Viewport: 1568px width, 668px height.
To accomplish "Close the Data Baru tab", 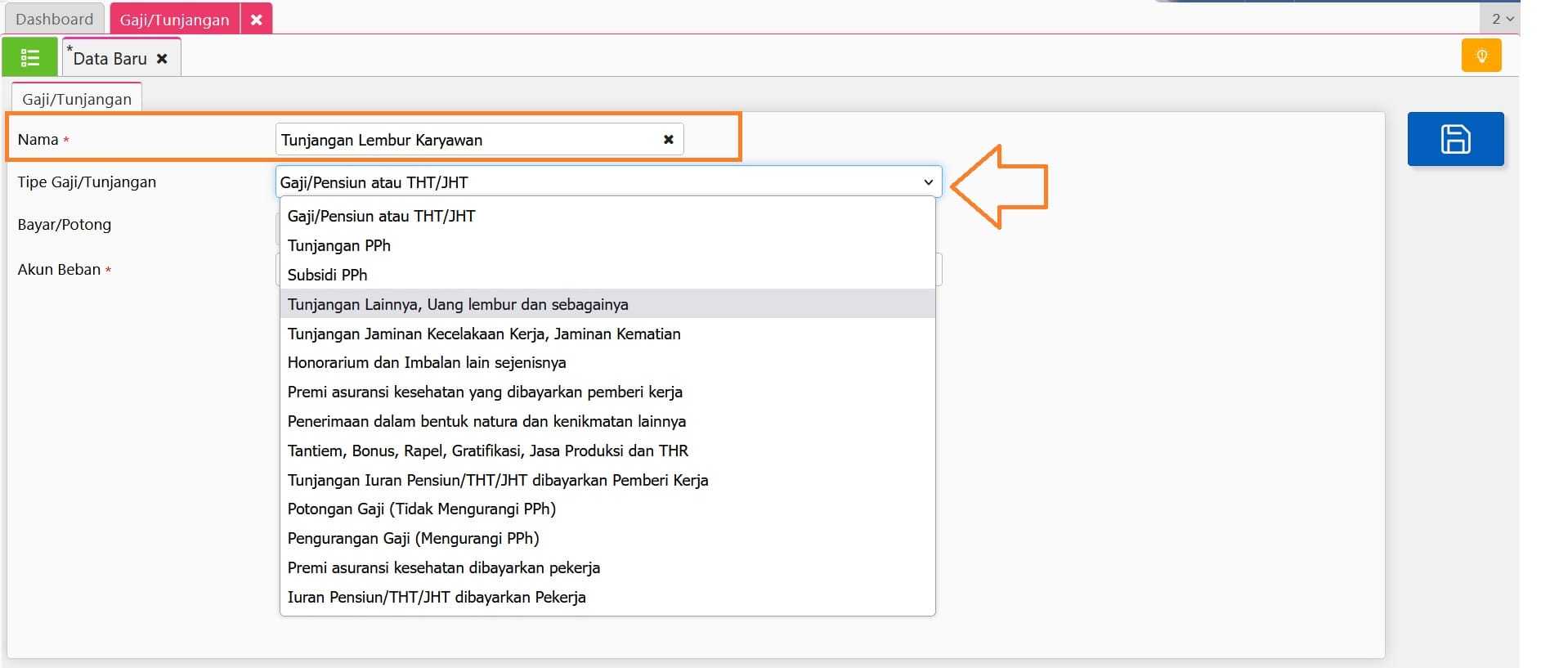I will (162, 59).
